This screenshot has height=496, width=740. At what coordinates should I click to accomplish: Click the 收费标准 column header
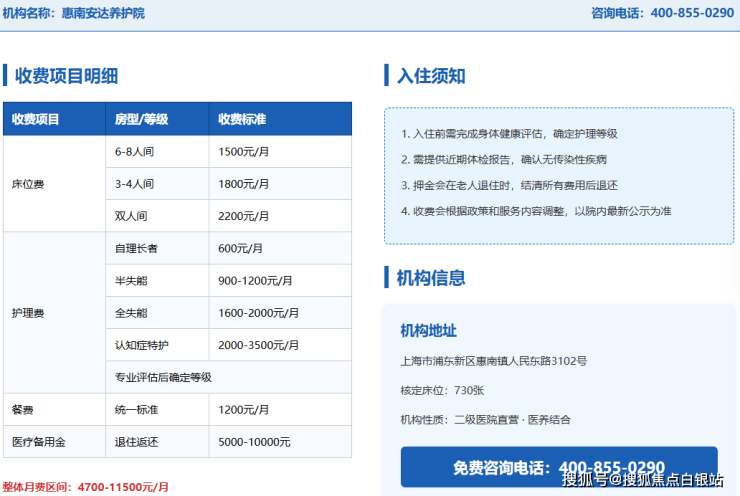(280, 119)
